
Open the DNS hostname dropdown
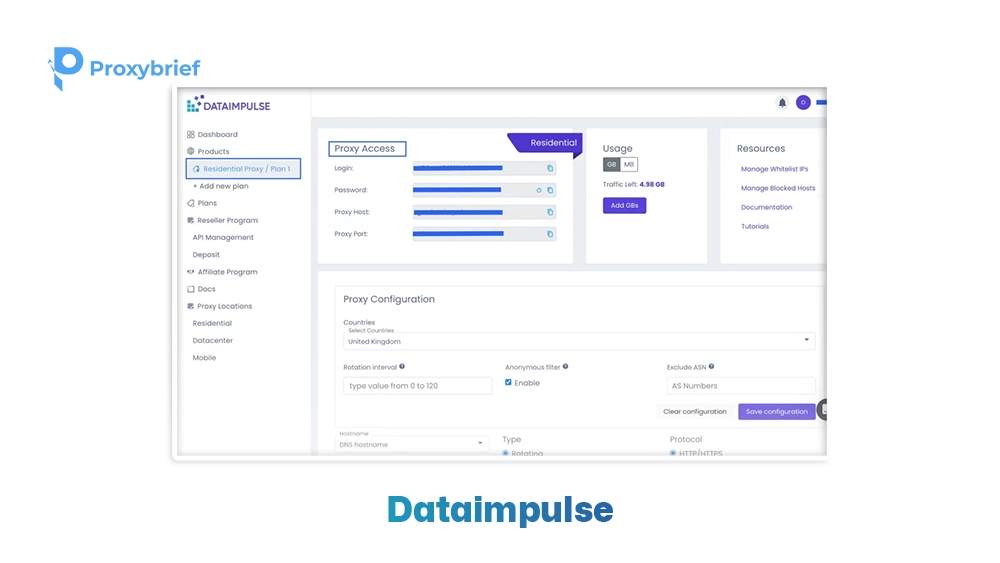pos(411,444)
